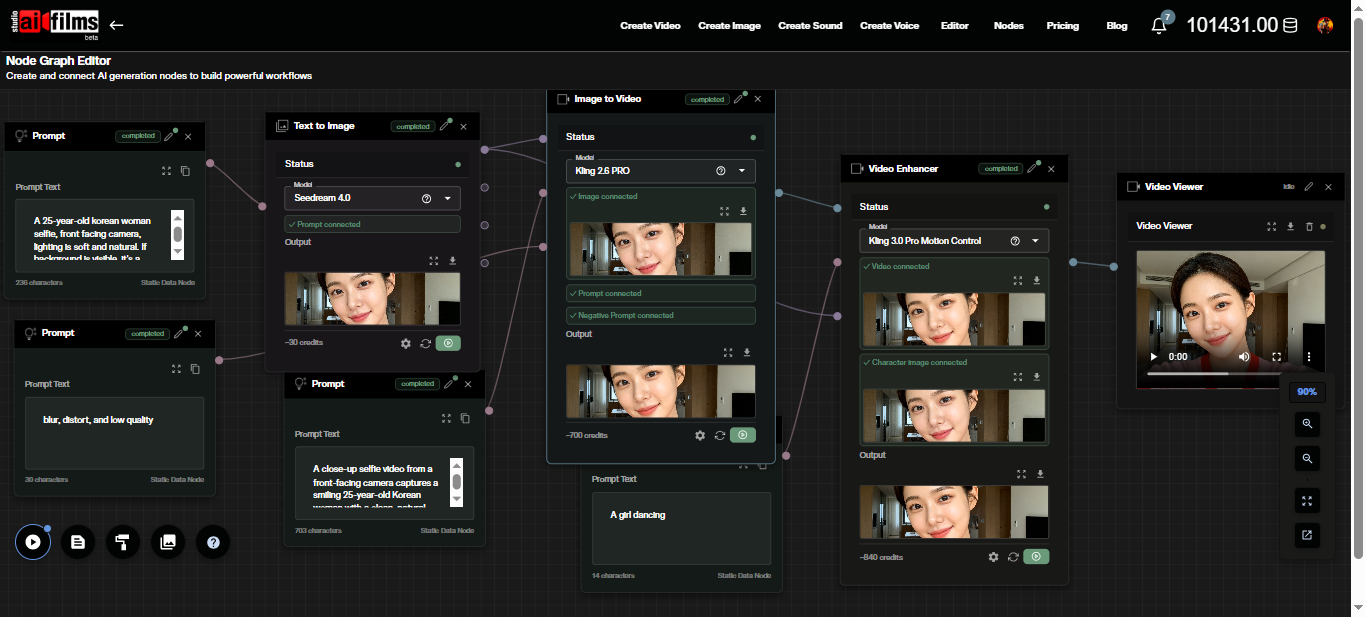Duplicate the Prompt node using the copy icon
The width and height of the screenshot is (1366, 617).
pyautogui.click(x=184, y=171)
